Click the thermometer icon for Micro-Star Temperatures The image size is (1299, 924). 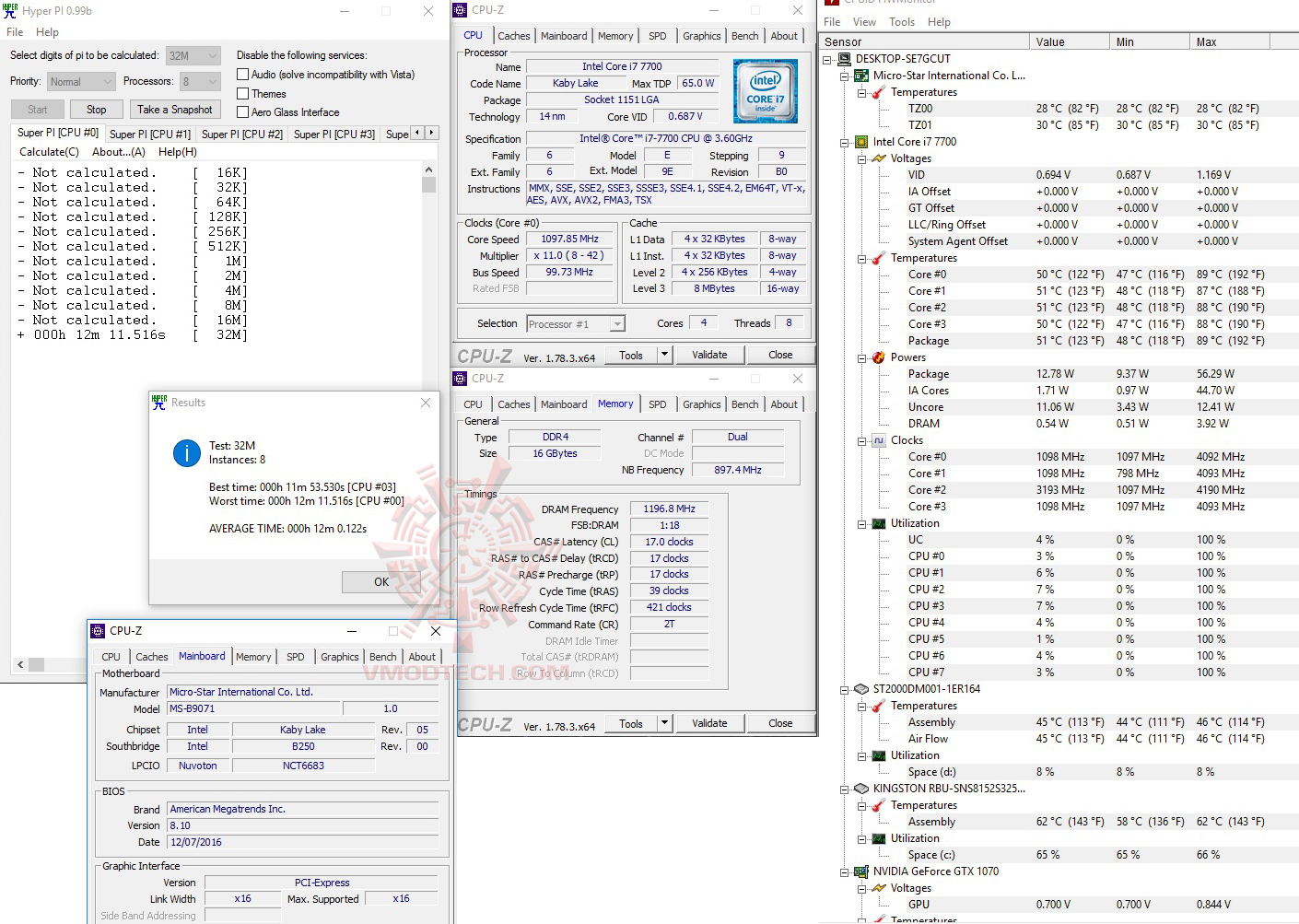879,92
